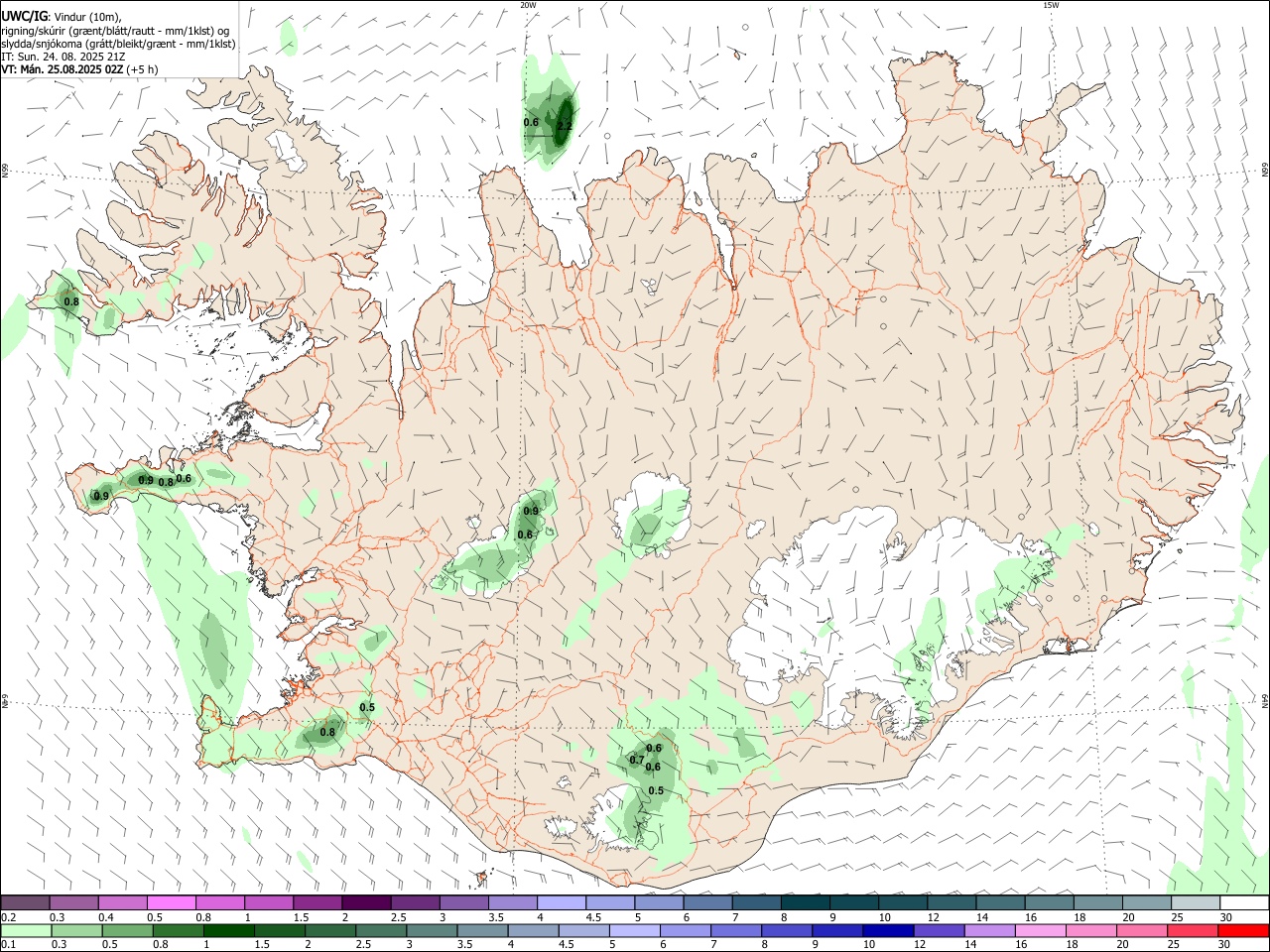Click the '0.6' value beside the 2.2 label

(531, 122)
